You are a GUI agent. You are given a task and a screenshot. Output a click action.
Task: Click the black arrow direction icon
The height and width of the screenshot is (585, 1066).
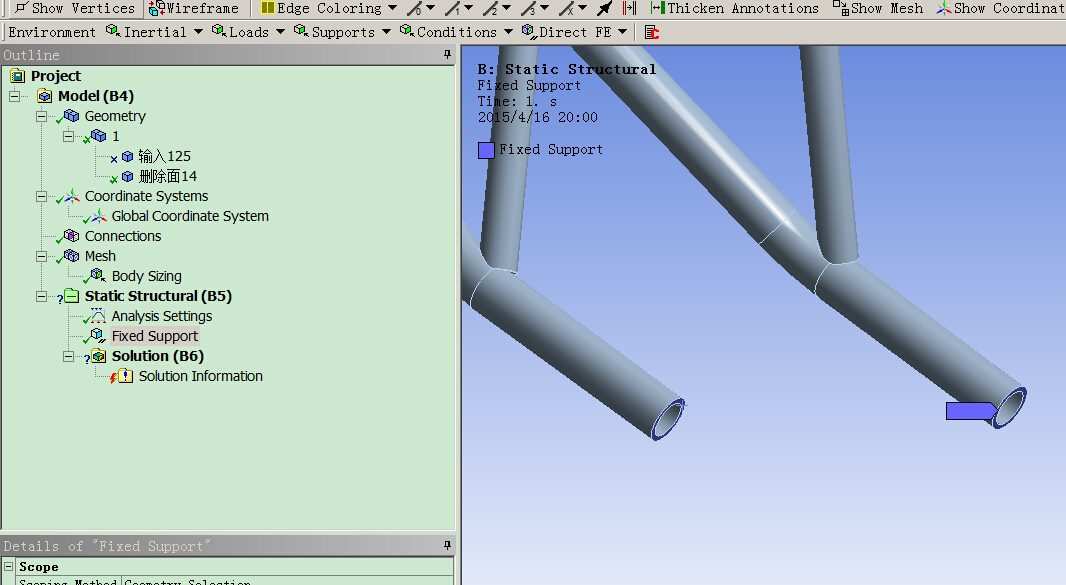click(604, 8)
